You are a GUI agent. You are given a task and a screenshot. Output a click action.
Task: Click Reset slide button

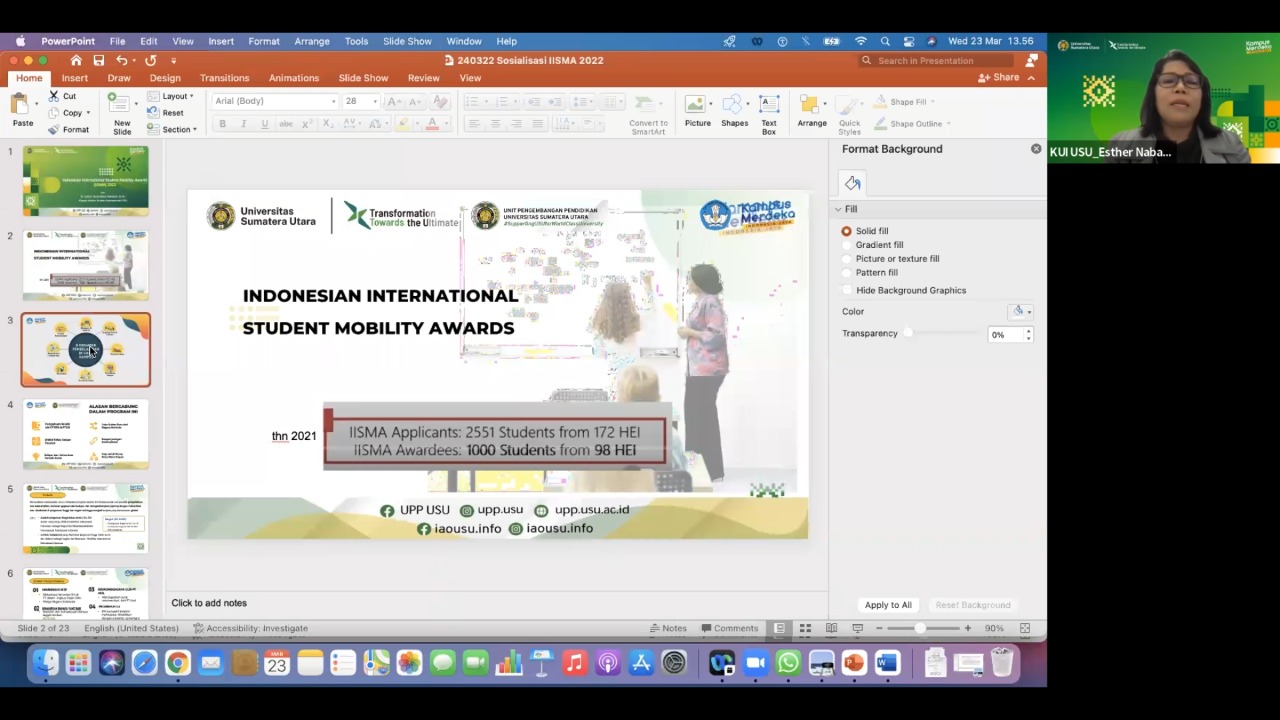[166, 113]
